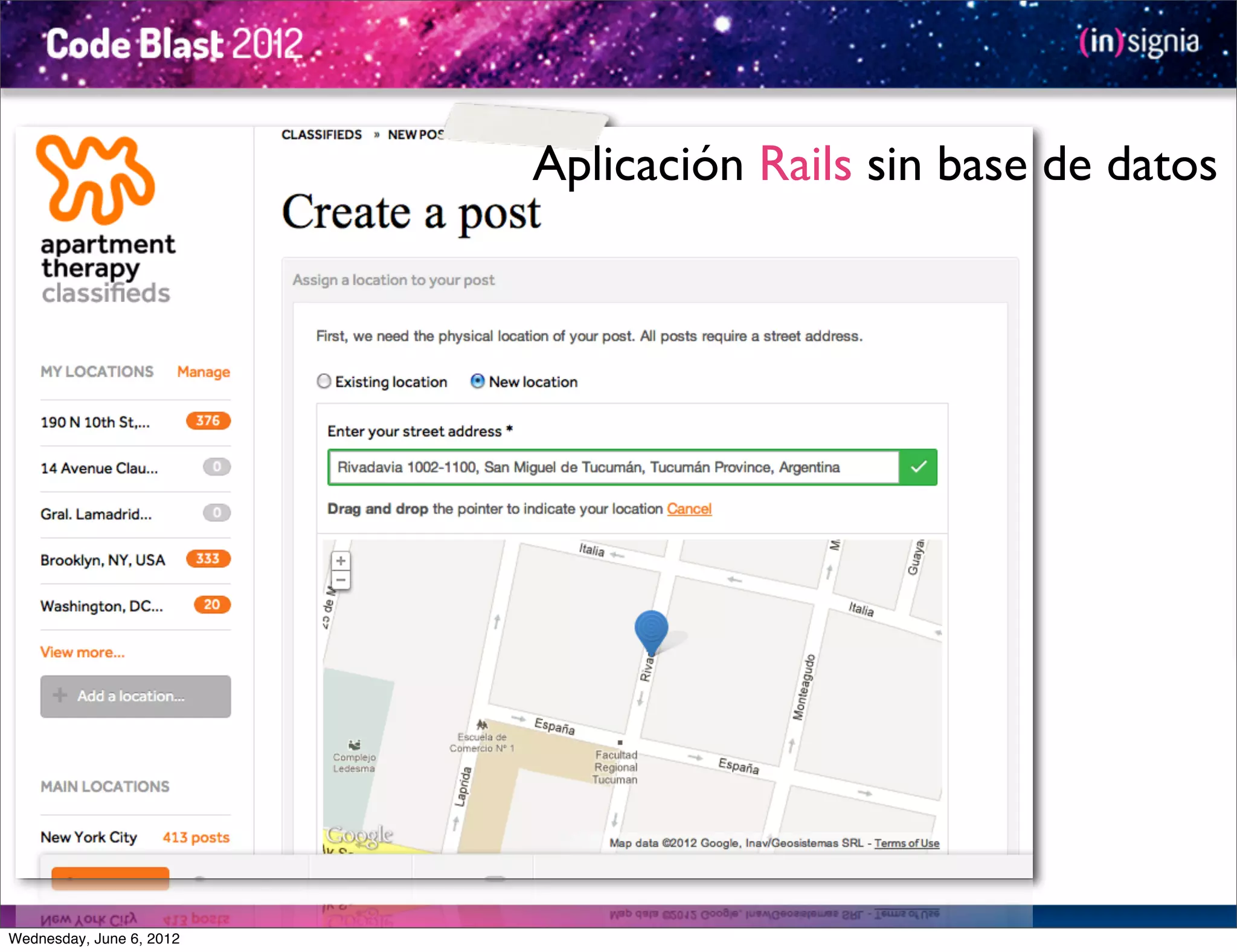Viewport: 1237px width, 952px height.
Task: Click Escuela de Comercio N° 1 label
Action: coord(481,742)
